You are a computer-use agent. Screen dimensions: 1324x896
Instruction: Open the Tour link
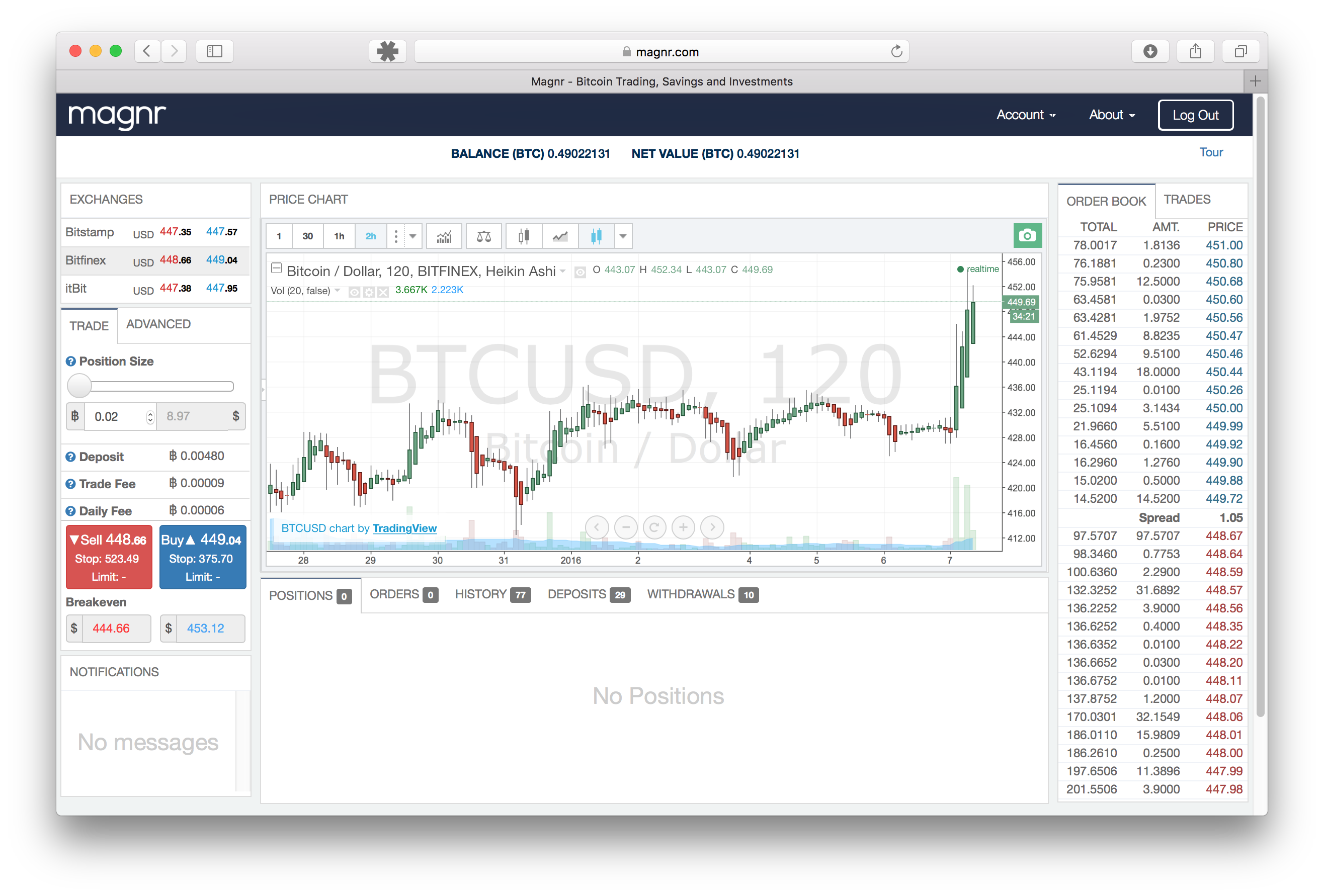1211,152
